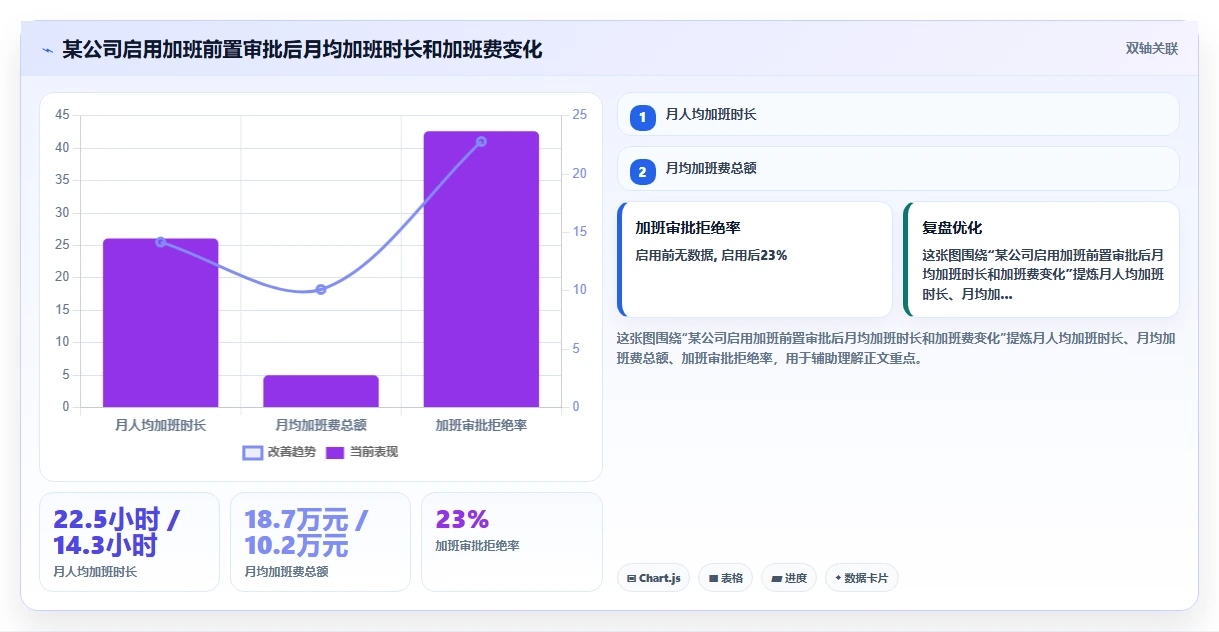The image size is (1219, 632).
Task: Open the 加班审批拒绝率 info card
Action: coord(755,260)
